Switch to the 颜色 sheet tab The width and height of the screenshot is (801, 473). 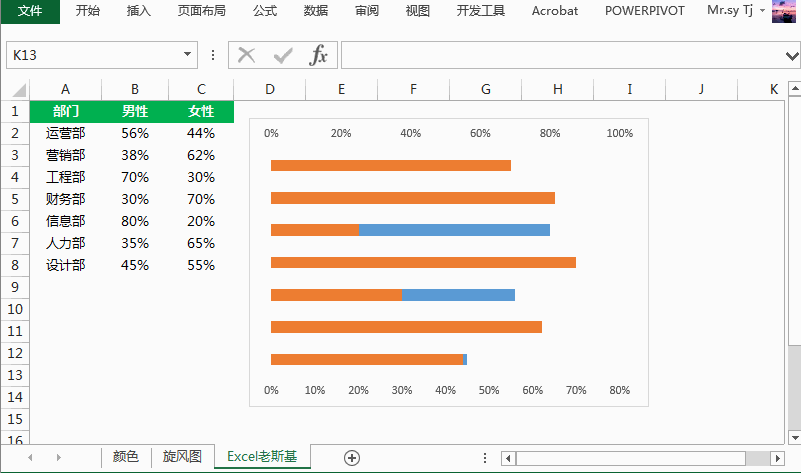pyautogui.click(x=126, y=456)
